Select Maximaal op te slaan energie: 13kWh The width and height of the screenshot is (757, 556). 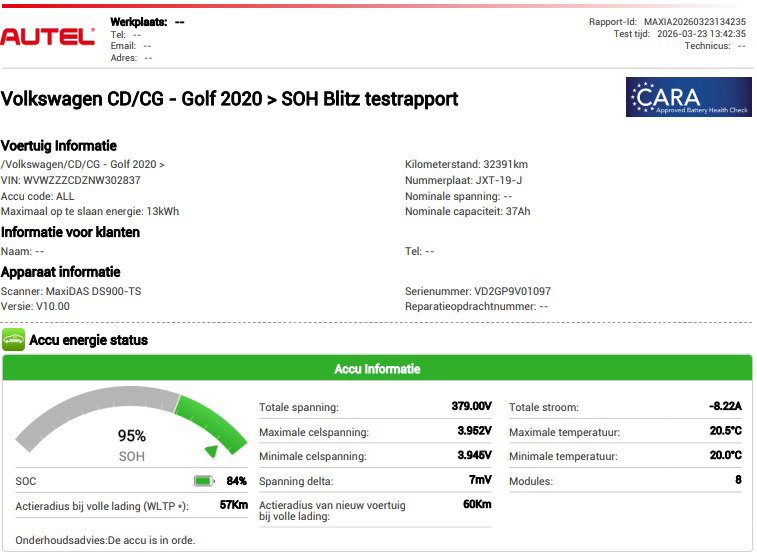90,211
